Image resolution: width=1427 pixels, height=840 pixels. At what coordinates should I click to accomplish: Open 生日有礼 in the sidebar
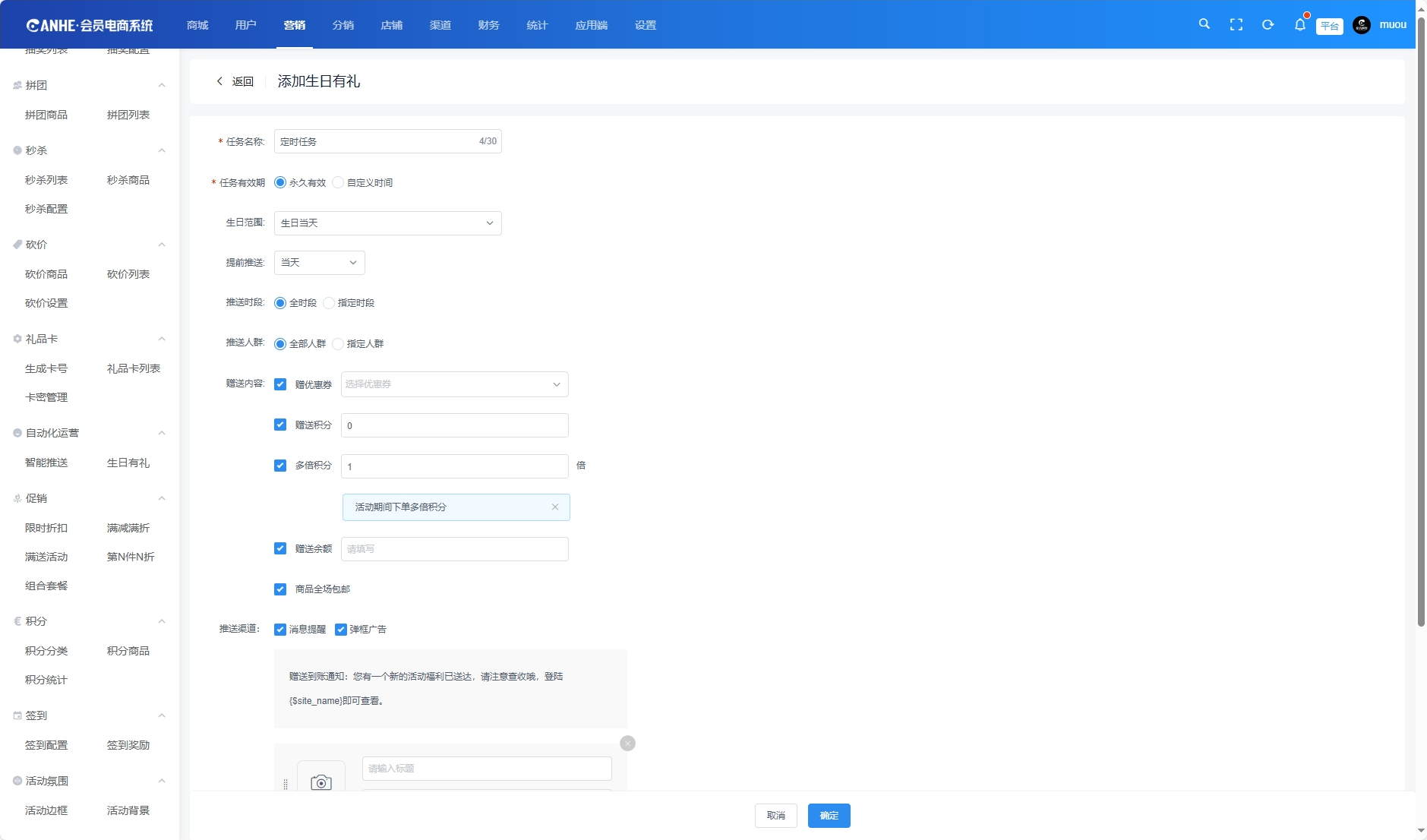coord(128,463)
